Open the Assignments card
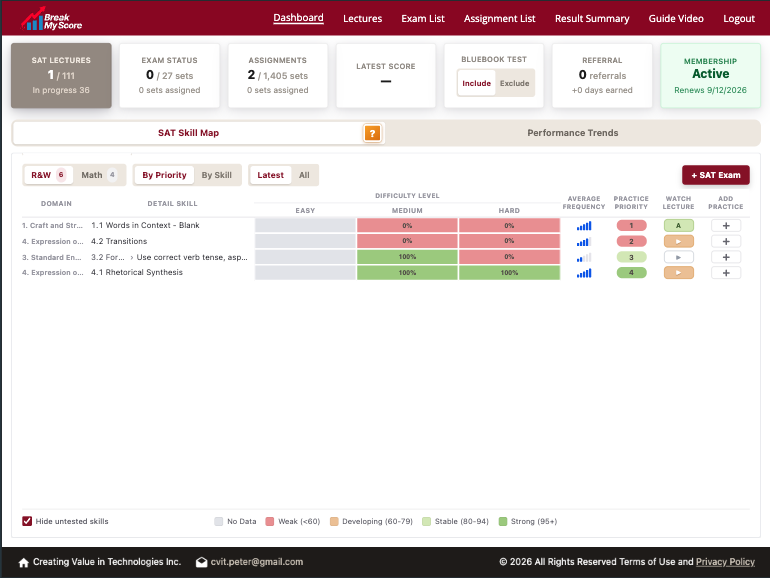Viewport: 770px width, 578px height. pyautogui.click(x=277, y=76)
